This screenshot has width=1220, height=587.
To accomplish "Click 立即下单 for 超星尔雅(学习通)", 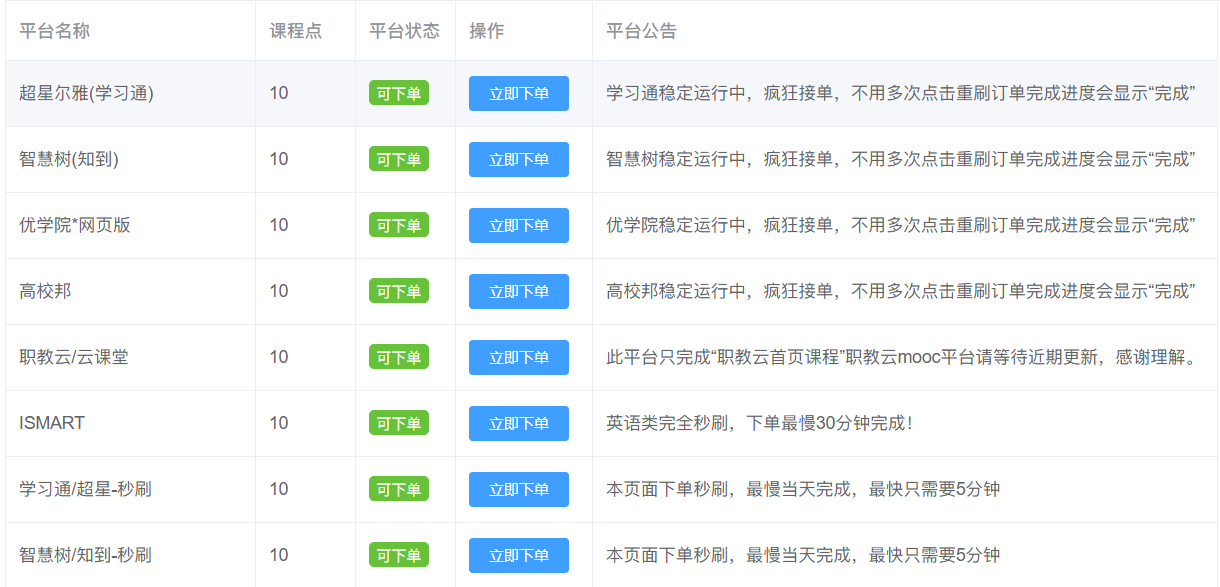I will (x=519, y=93).
